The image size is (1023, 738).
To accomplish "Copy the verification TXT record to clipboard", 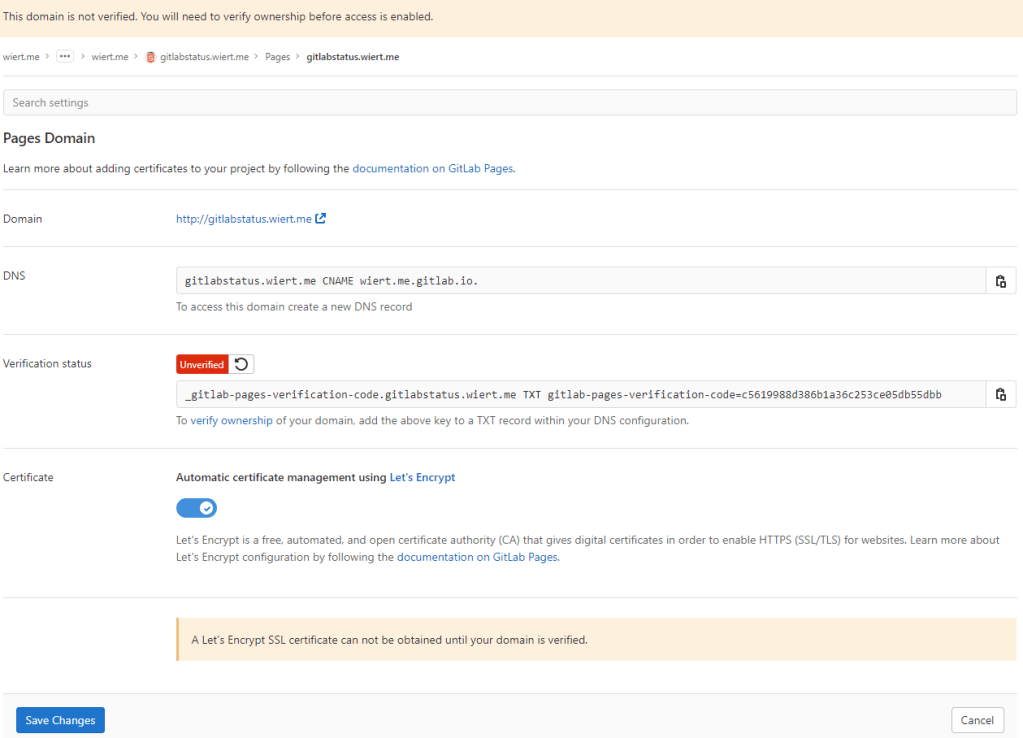I will point(1000,393).
